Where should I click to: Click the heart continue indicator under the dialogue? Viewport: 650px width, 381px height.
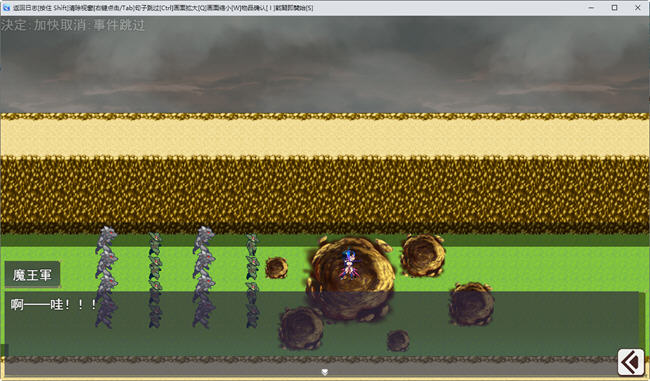325,372
